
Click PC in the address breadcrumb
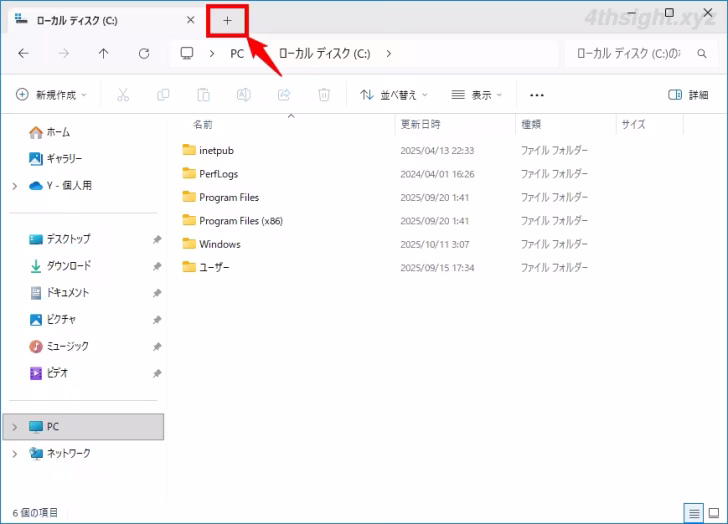237,54
